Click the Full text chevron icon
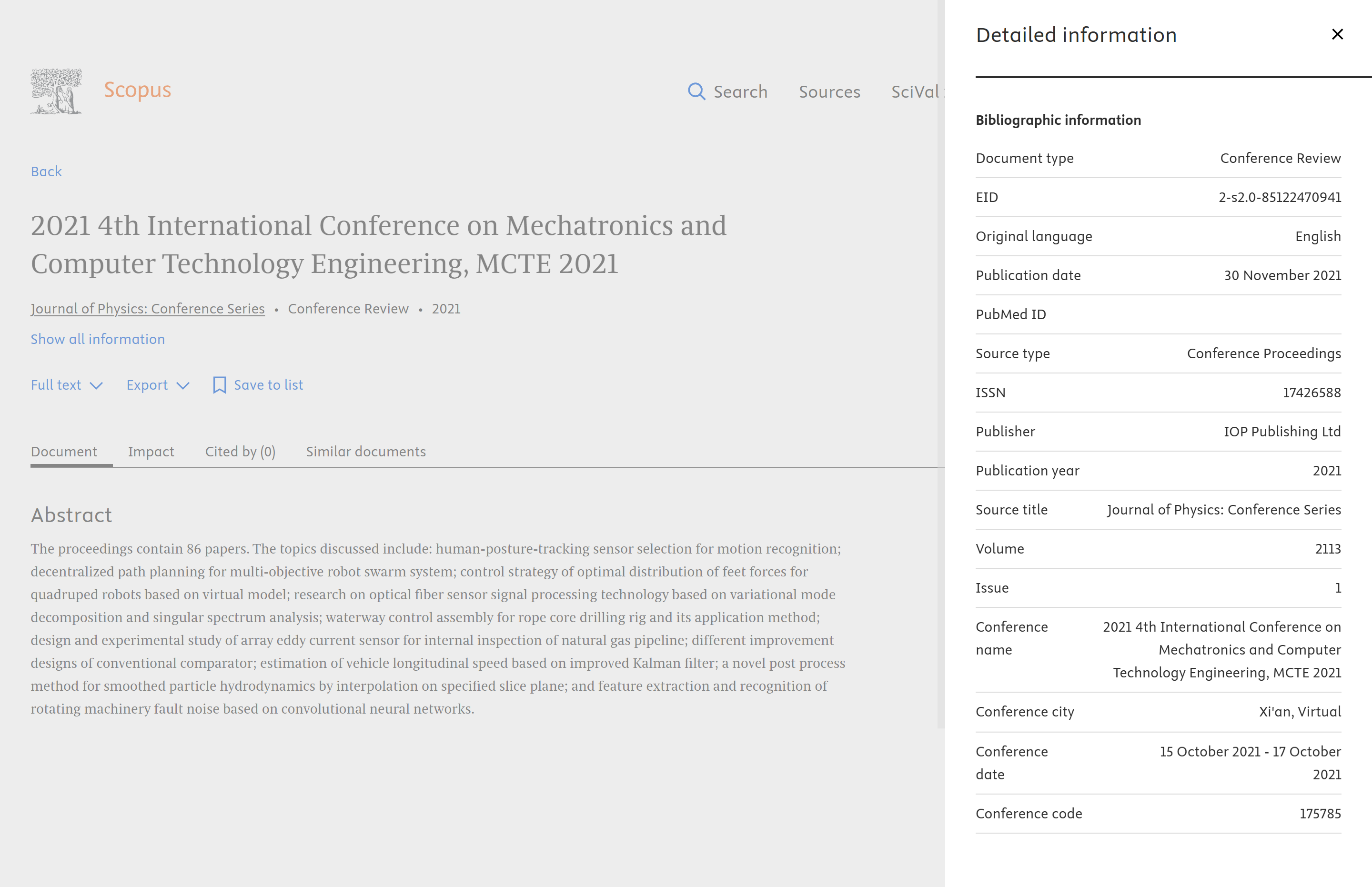 click(97, 386)
